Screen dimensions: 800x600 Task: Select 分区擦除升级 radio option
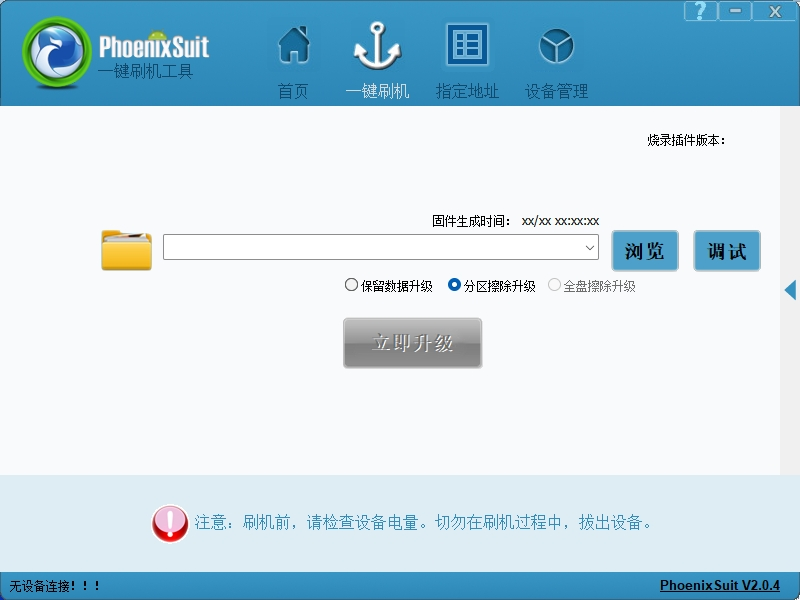[491, 286]
